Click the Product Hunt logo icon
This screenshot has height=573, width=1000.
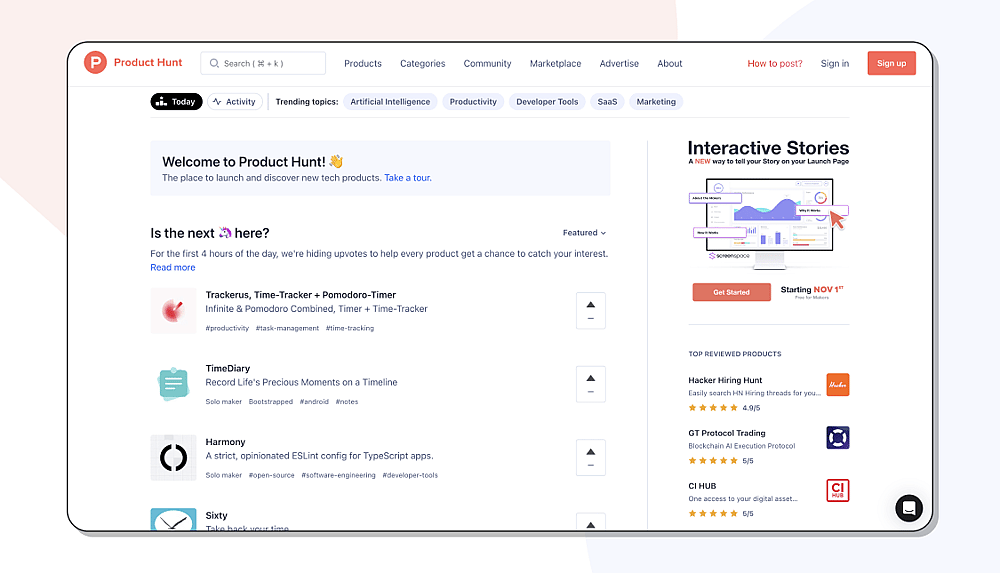click(x=95, y=63)
